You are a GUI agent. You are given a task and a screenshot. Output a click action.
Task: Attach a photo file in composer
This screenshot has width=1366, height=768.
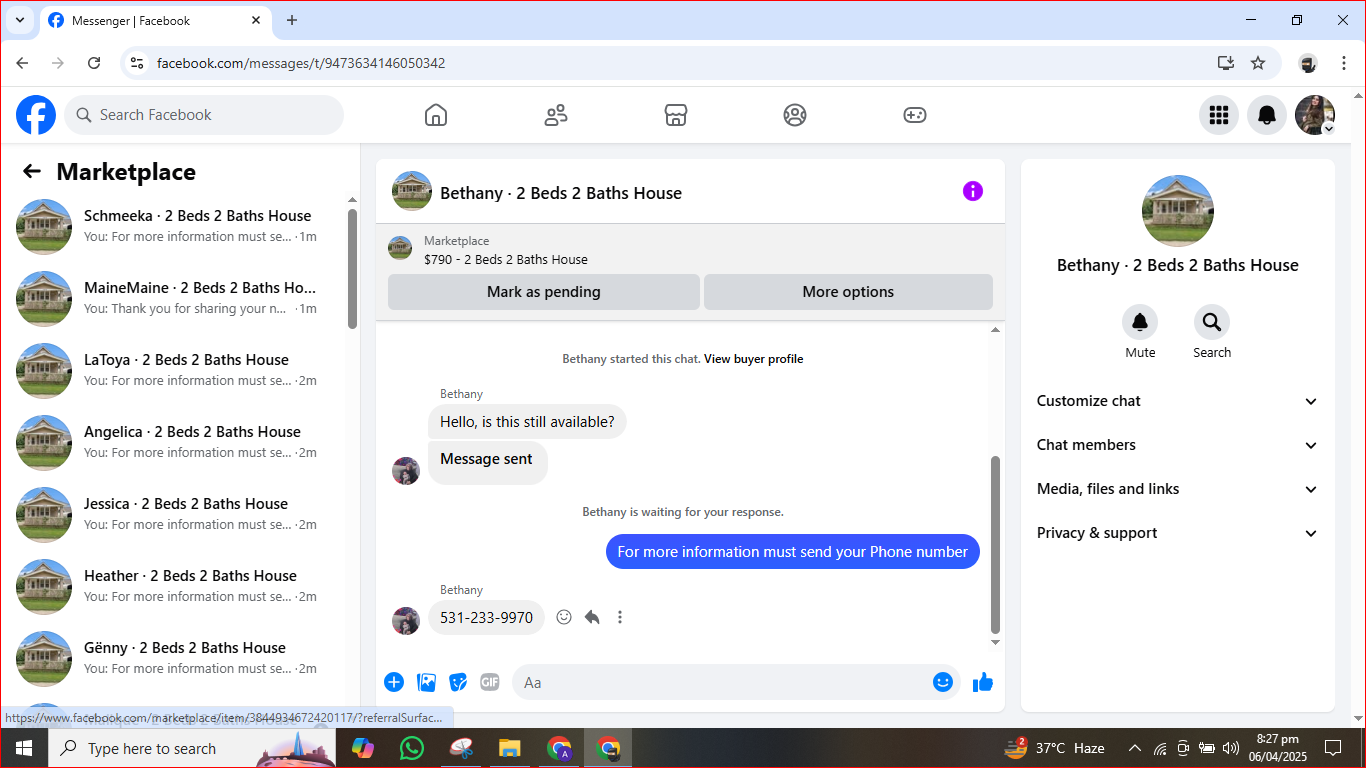tap(427, 682)
